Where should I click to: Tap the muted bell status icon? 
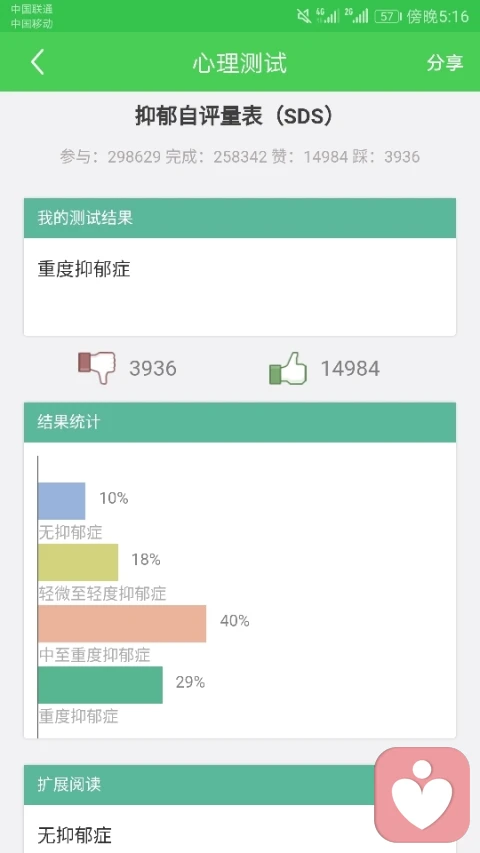click(x=304, y=16)
